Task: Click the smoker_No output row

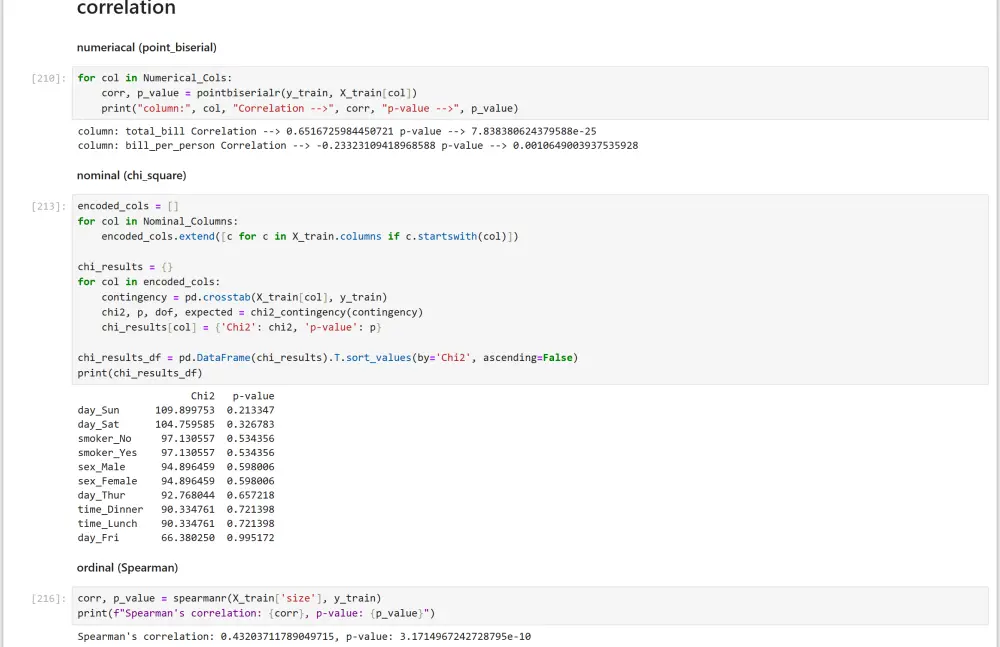Action: click(176, 439)
